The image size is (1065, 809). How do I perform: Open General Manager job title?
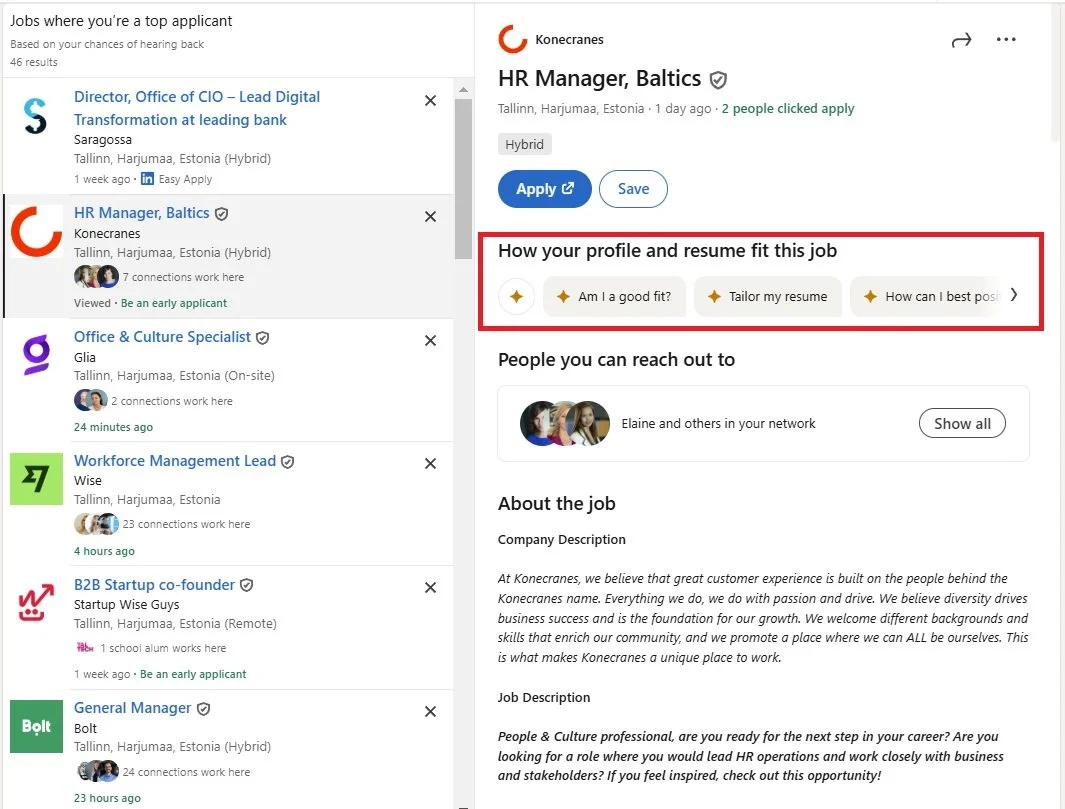(132, 708)
